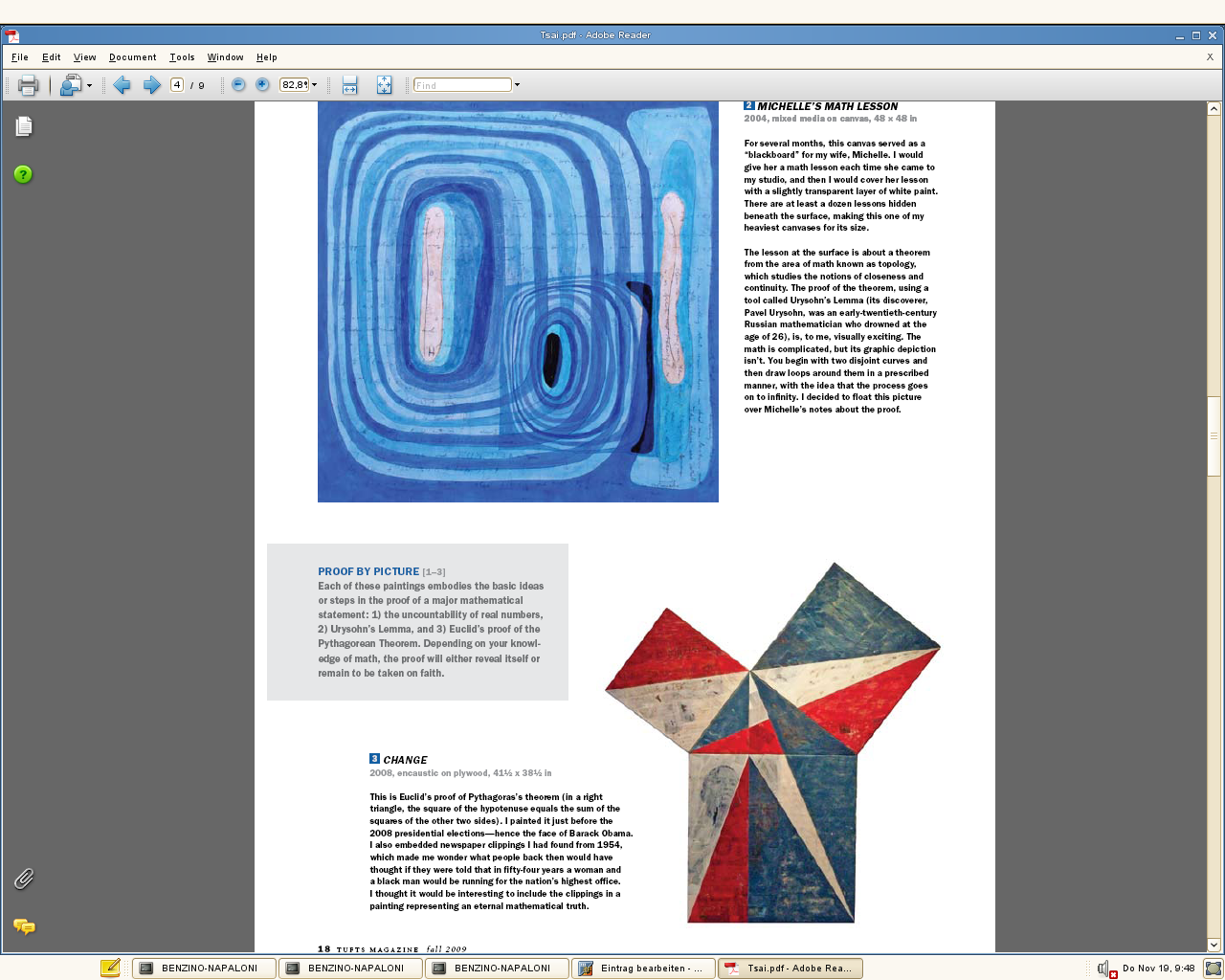Open the Pages panel in sidebar

[x=24, y=126]
